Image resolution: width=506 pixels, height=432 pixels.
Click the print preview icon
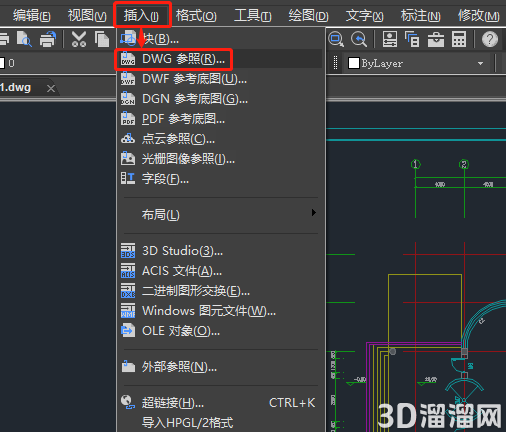(24, 39)
